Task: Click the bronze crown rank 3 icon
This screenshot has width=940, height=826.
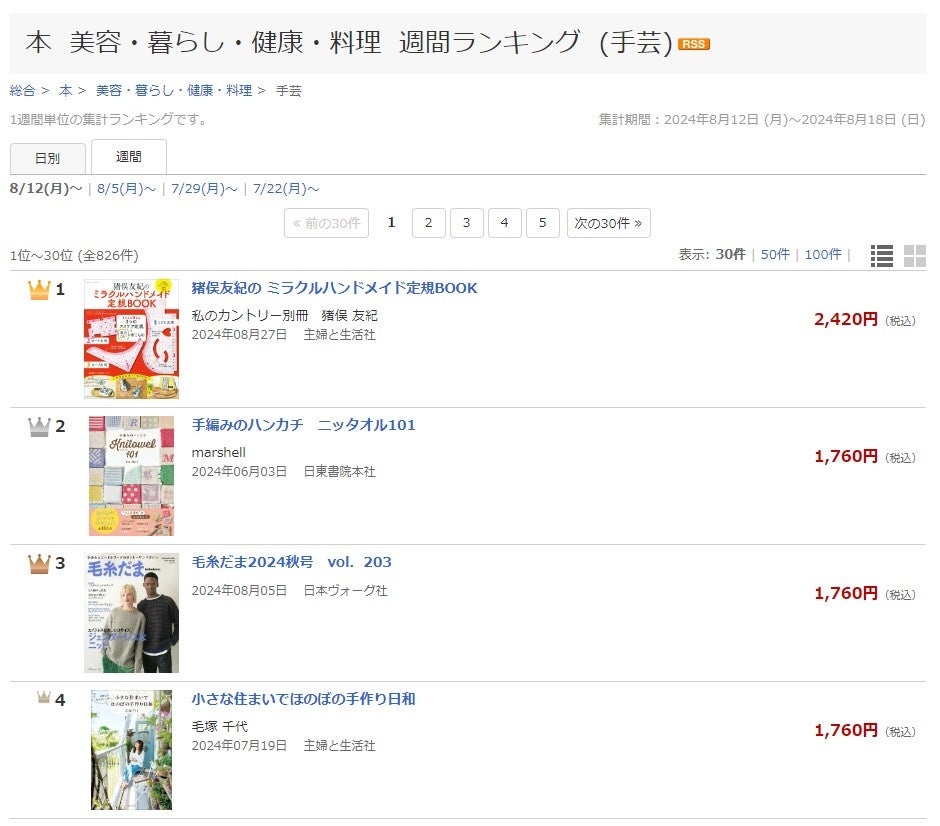Action: [x=39, y=563]
